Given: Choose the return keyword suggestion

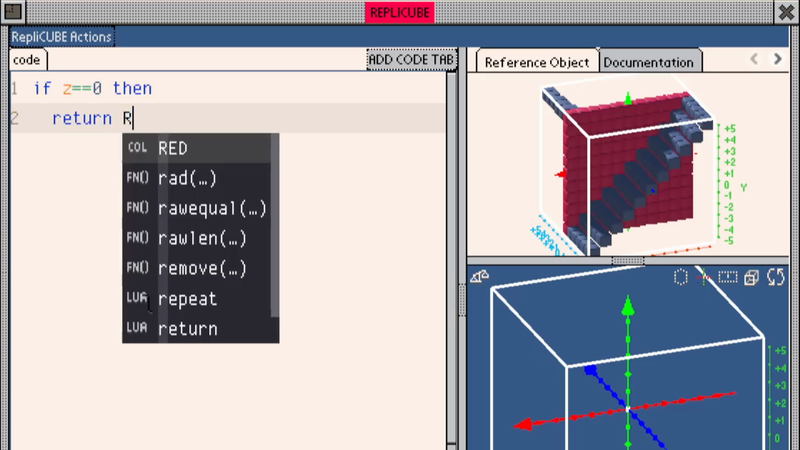Looking at the screenshot, I should pyautogui.click(x=196, y=329).
